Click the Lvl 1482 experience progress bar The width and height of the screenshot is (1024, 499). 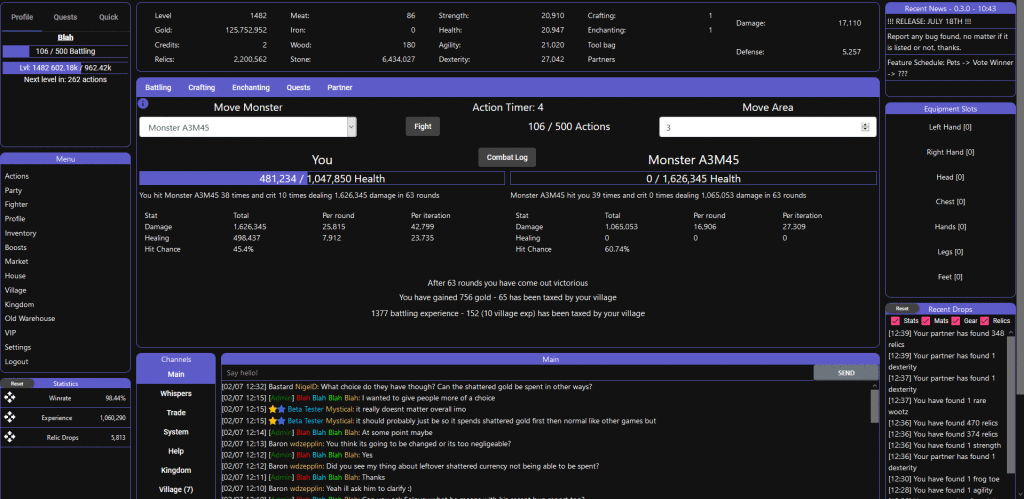(65, 67)
